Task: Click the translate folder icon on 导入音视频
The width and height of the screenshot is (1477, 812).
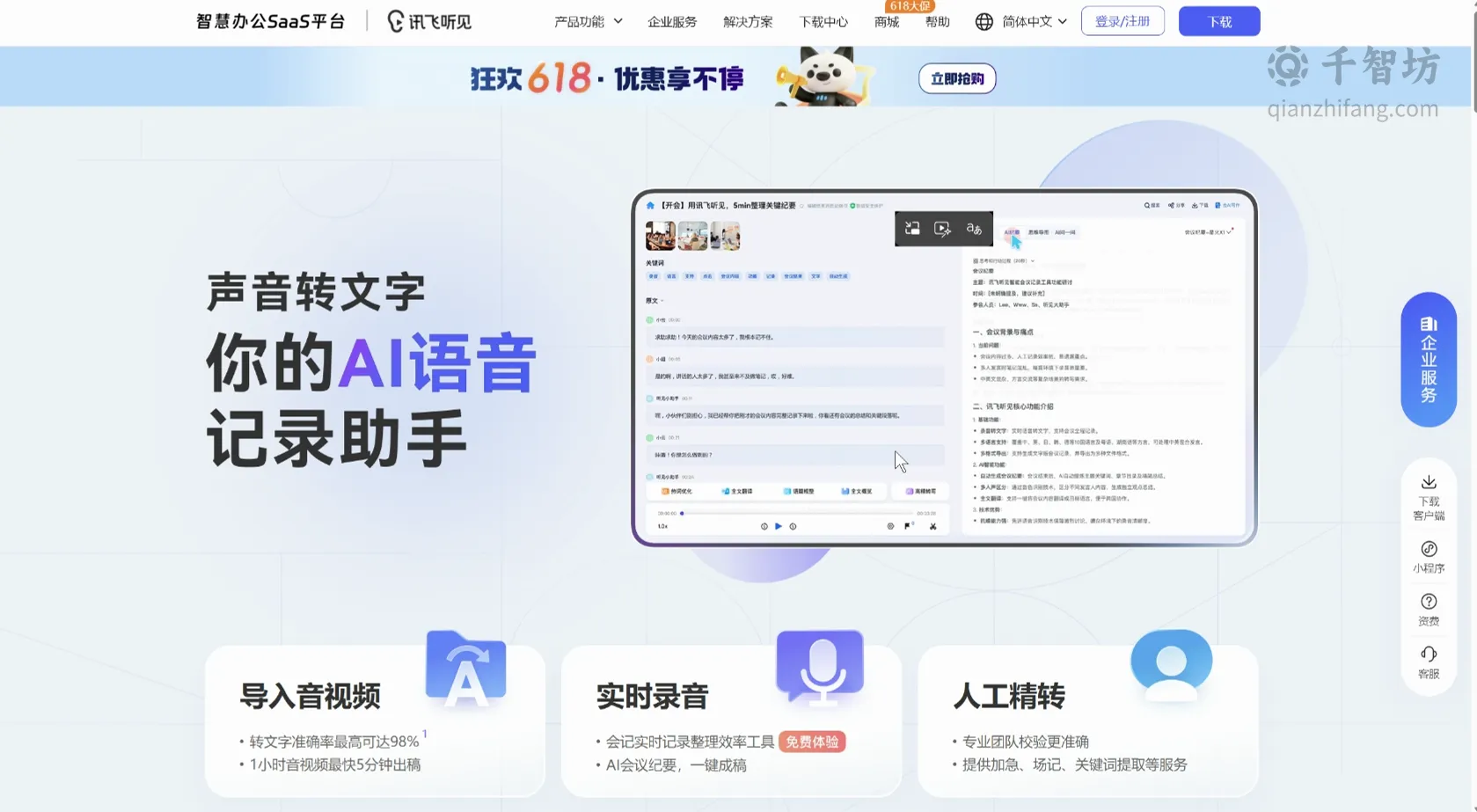Action: click(465, 669)
